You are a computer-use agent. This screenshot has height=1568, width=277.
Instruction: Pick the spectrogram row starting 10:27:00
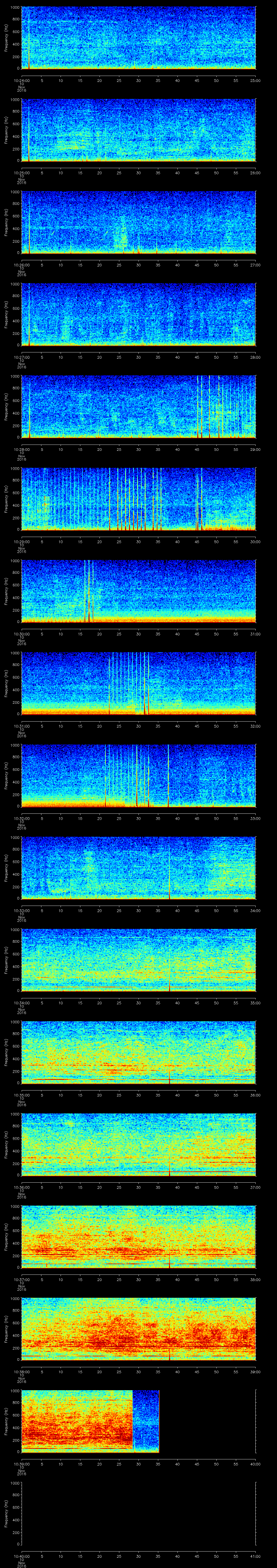(138, 314)
